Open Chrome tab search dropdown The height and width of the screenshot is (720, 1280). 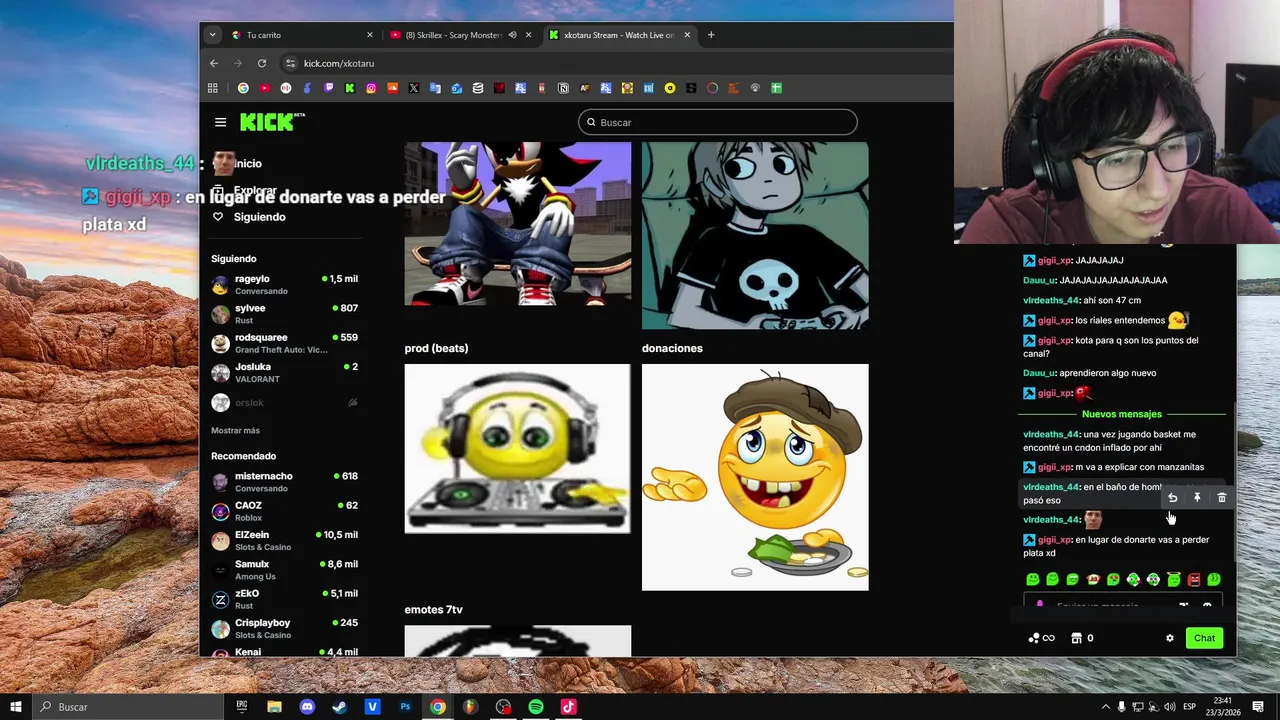(212, 35)
